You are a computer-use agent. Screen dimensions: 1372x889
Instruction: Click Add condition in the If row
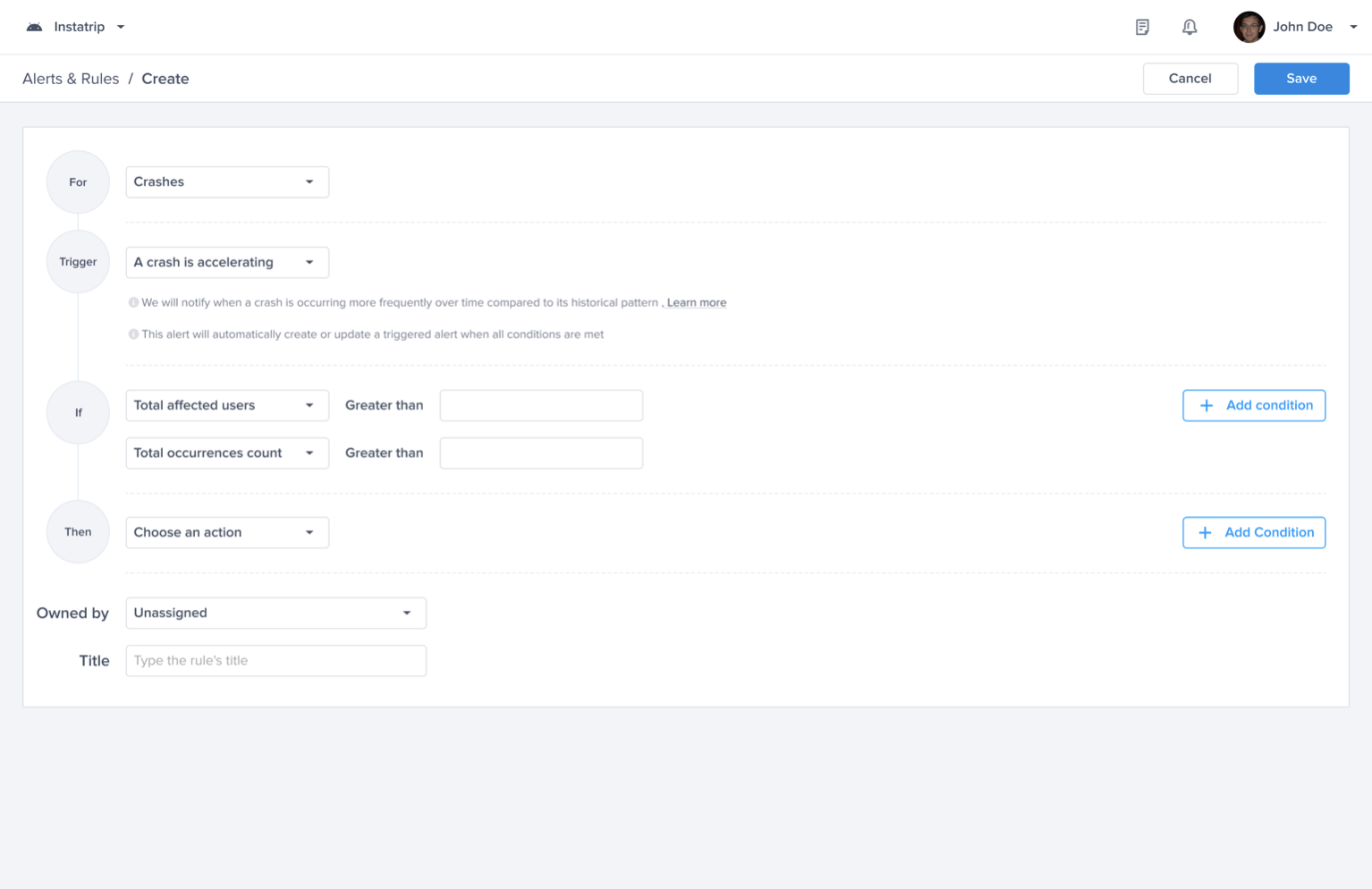click(1253, 405)
